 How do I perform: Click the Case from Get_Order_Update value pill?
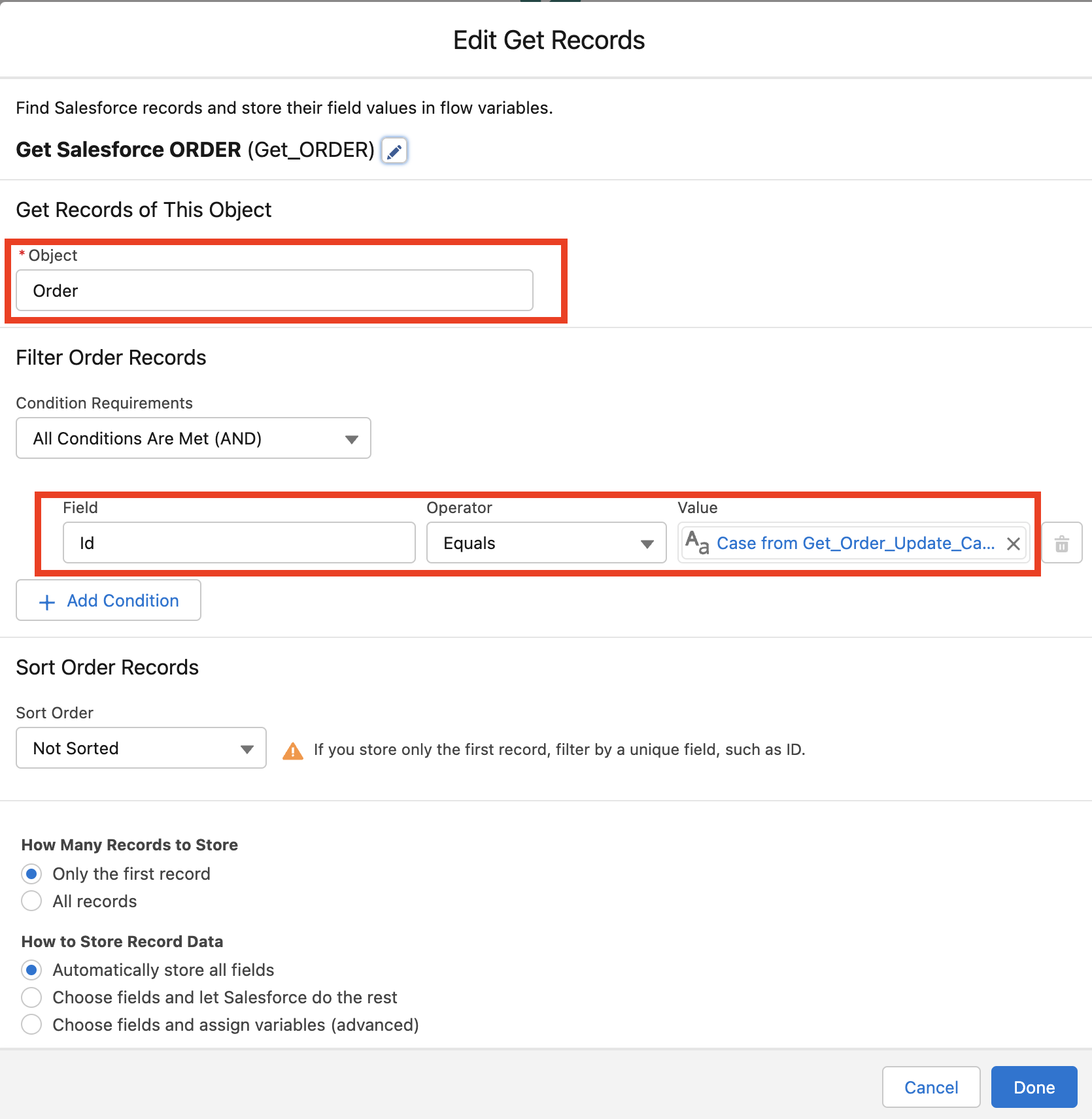[855, 543]
